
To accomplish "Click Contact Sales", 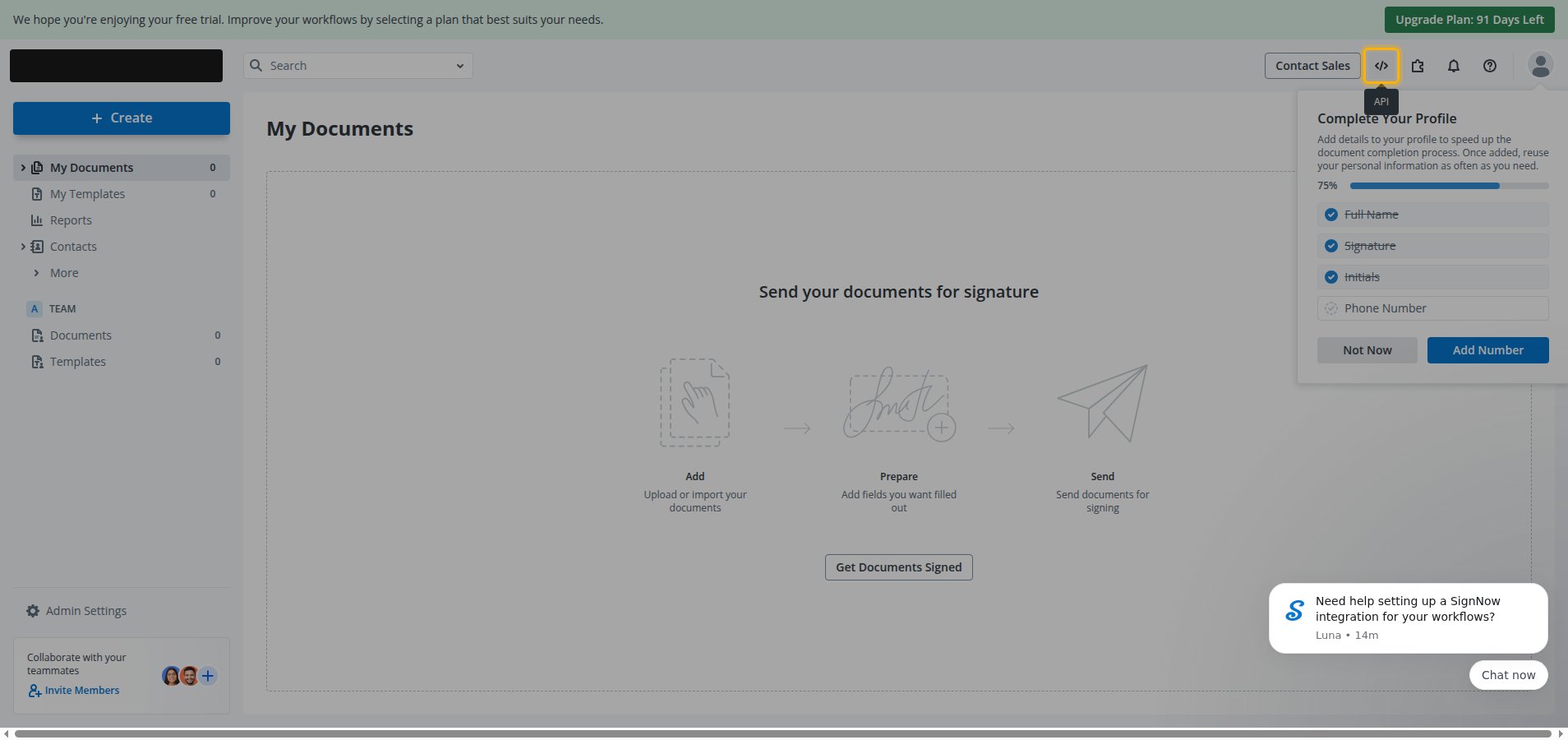I will point(1312,66).
